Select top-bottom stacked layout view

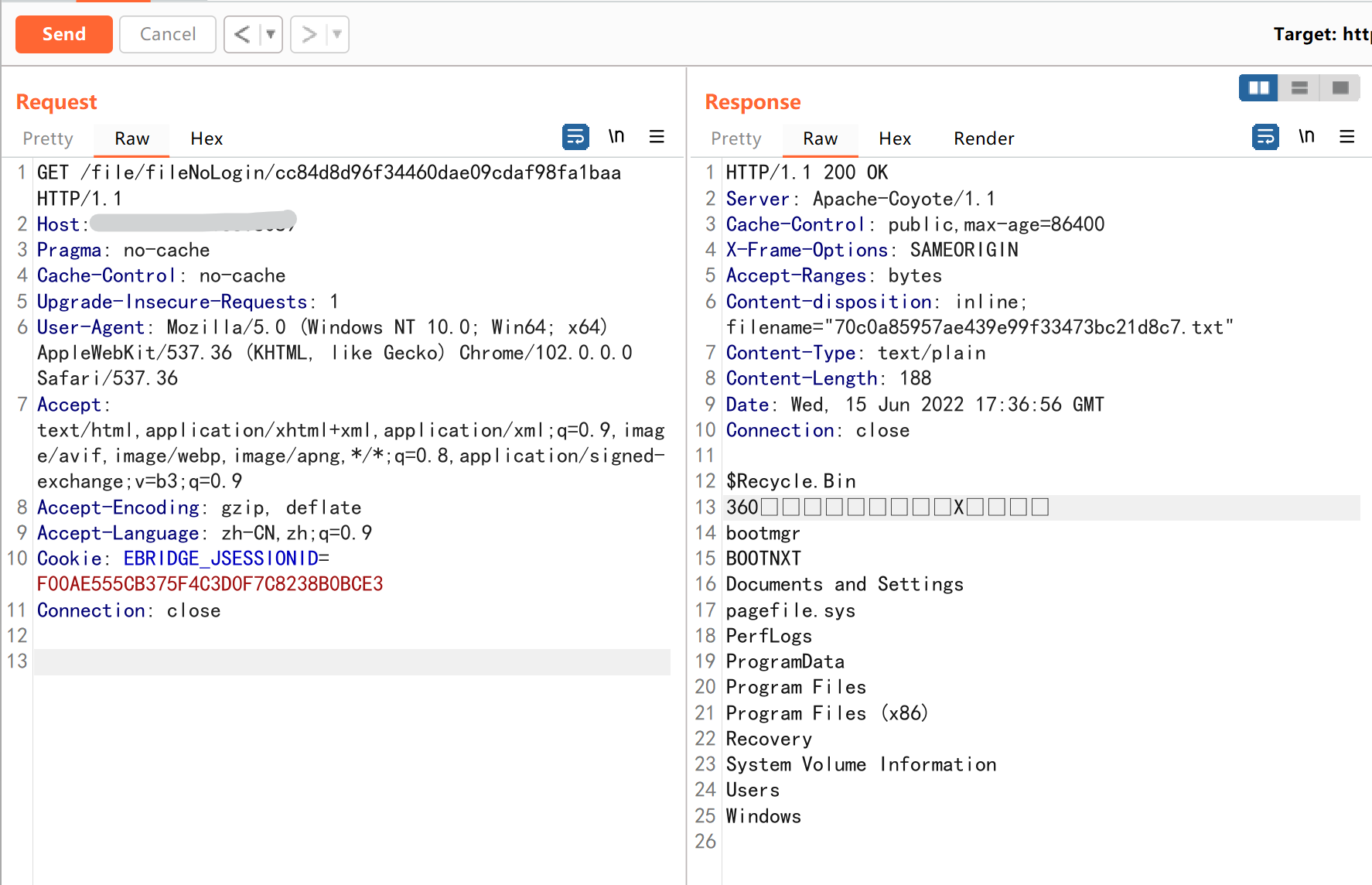point(1299,88)
